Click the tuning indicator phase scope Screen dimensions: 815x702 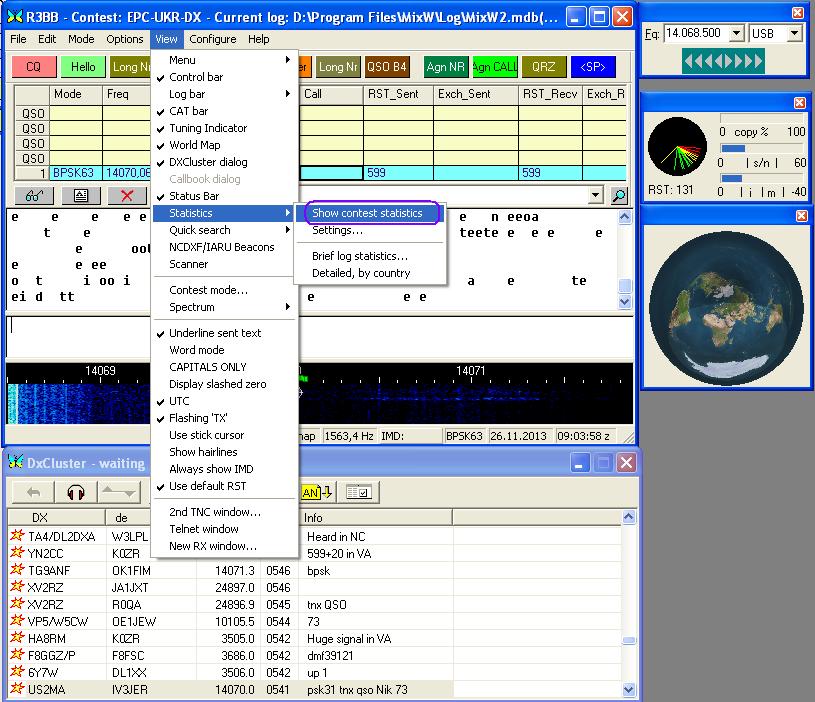[x=677, y=147]
